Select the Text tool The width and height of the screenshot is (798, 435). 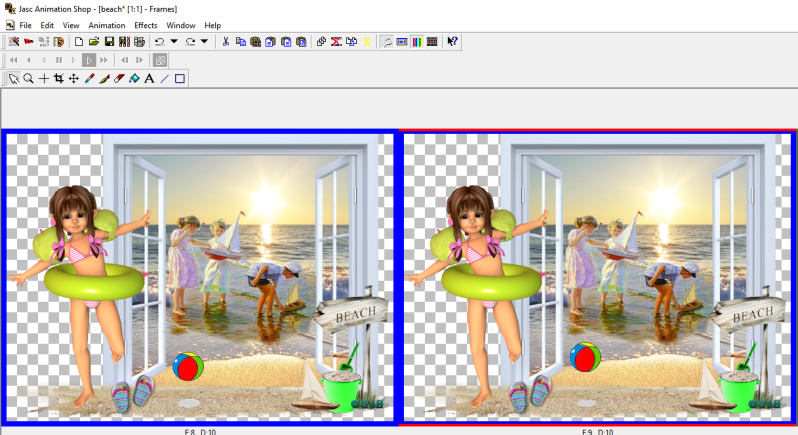149,78
